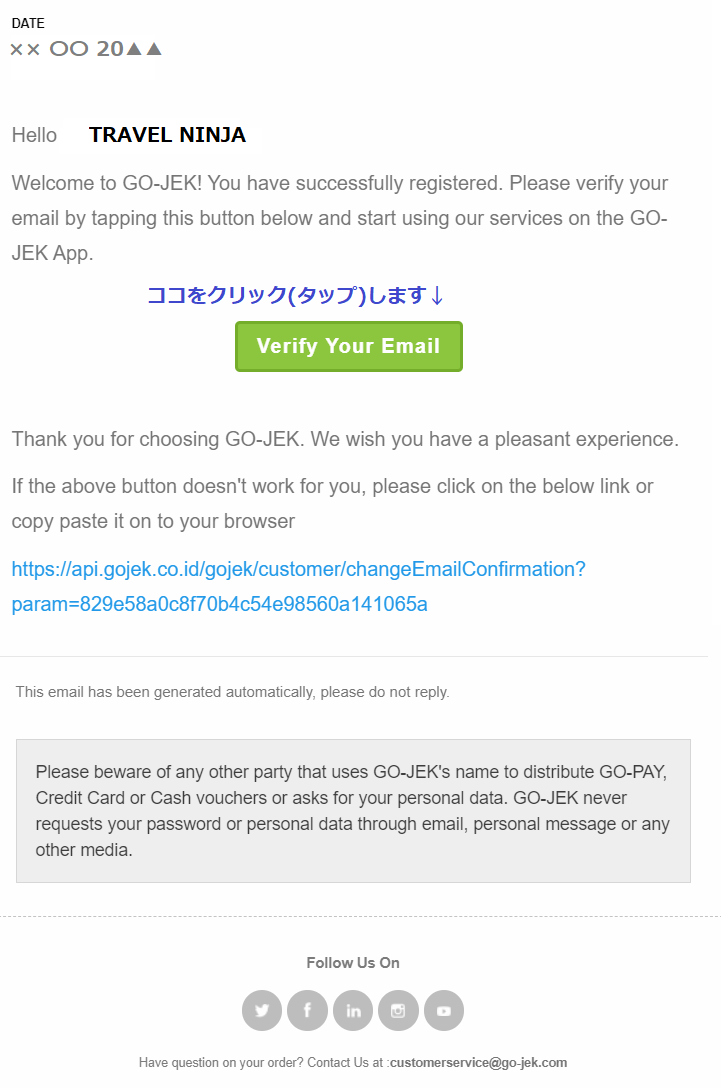Click the copy paste it browser instruction
Viewport: 725px width, 1088px height.
pos(332,504)
